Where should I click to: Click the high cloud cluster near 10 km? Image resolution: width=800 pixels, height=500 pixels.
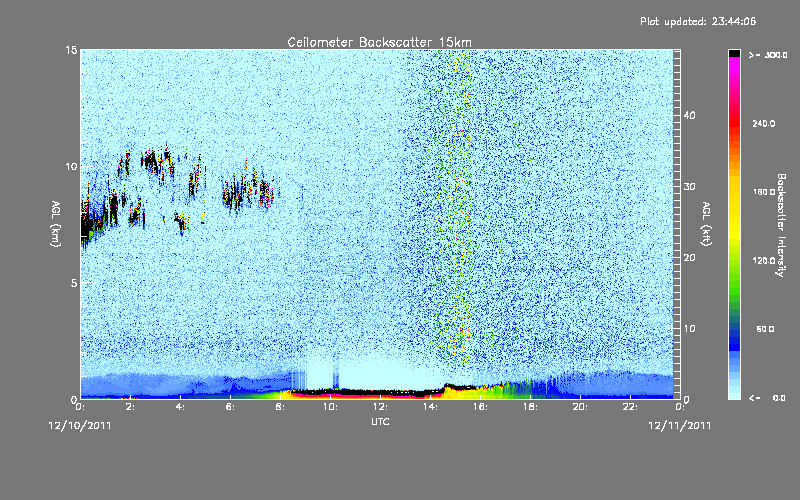[x=158, y=163]
